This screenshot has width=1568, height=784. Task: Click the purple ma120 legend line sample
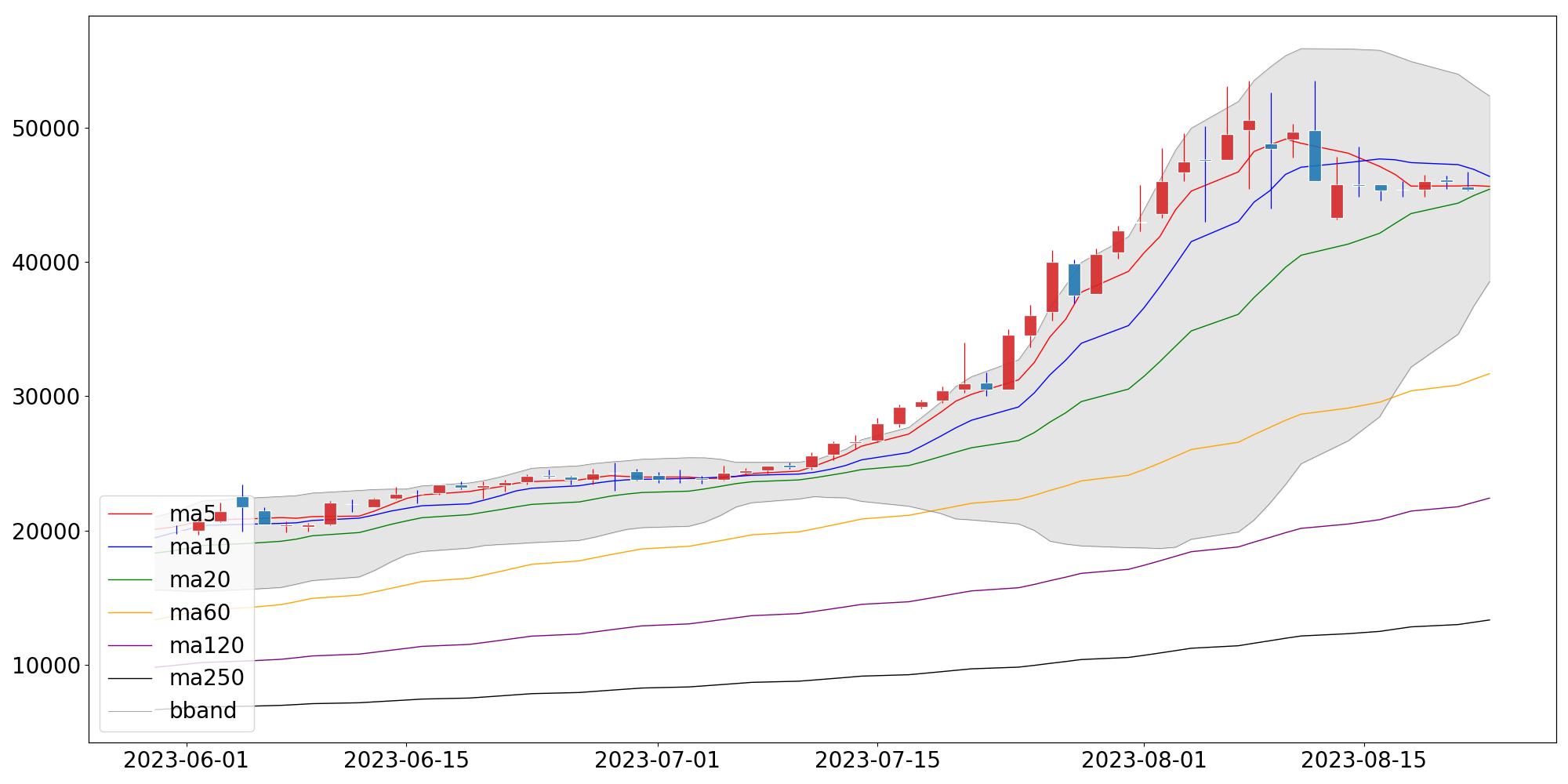[x=130, y=645]
